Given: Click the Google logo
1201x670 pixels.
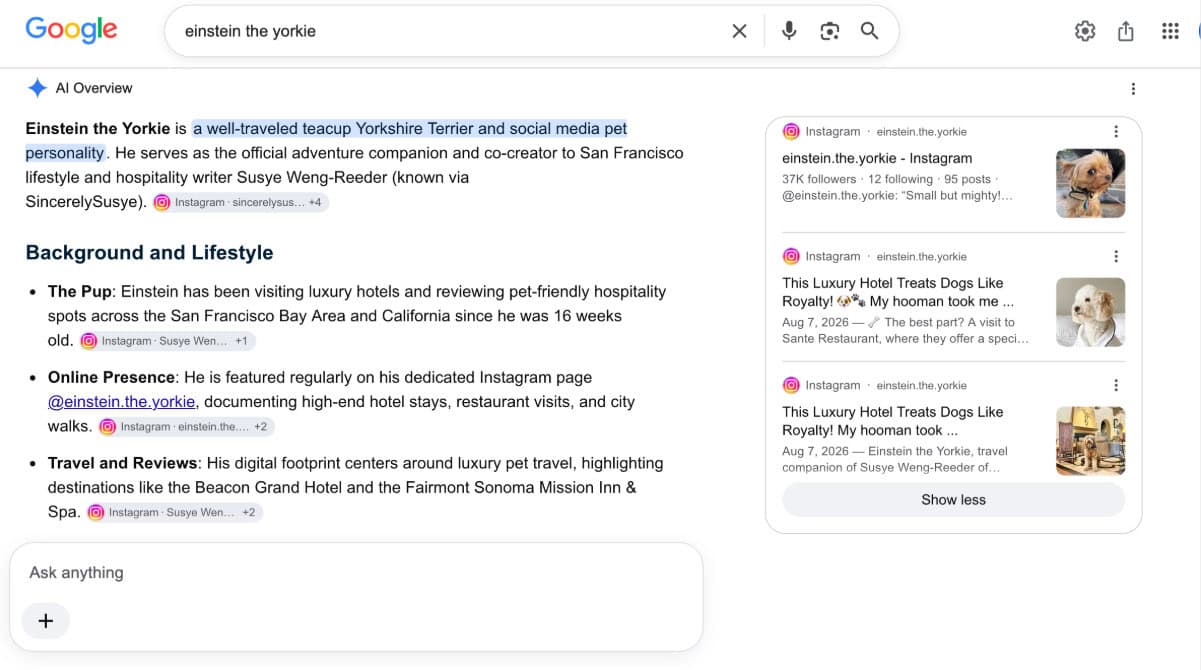Looking at the screenshot, I should 71,30.
